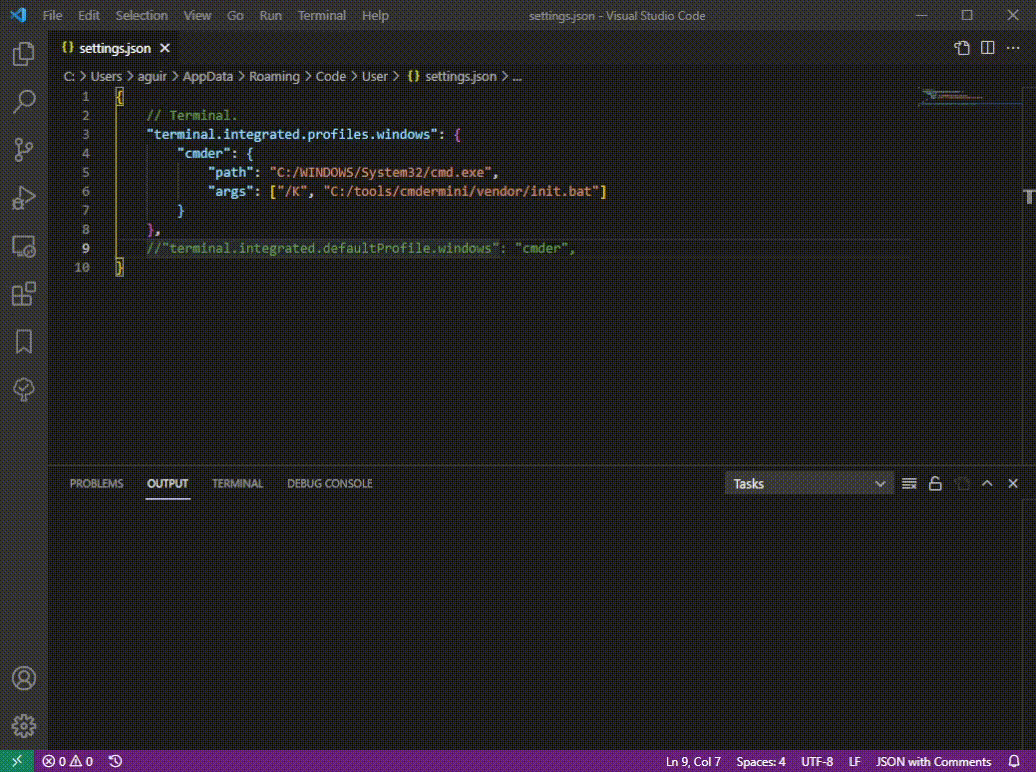The image size is (1036, 772).
Task: Open the Run and Debug view
Action: click(x=24, y=198)
